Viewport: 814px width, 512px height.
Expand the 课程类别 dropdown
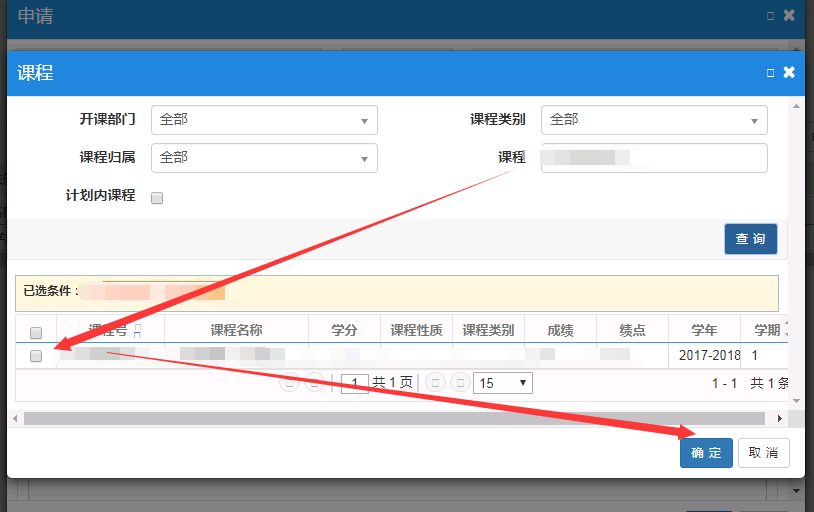pyautogui.click(x=654, y=120)
